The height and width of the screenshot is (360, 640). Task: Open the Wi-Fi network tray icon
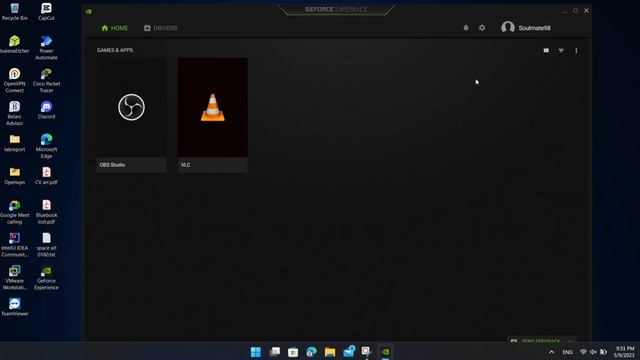coord(583,352)
